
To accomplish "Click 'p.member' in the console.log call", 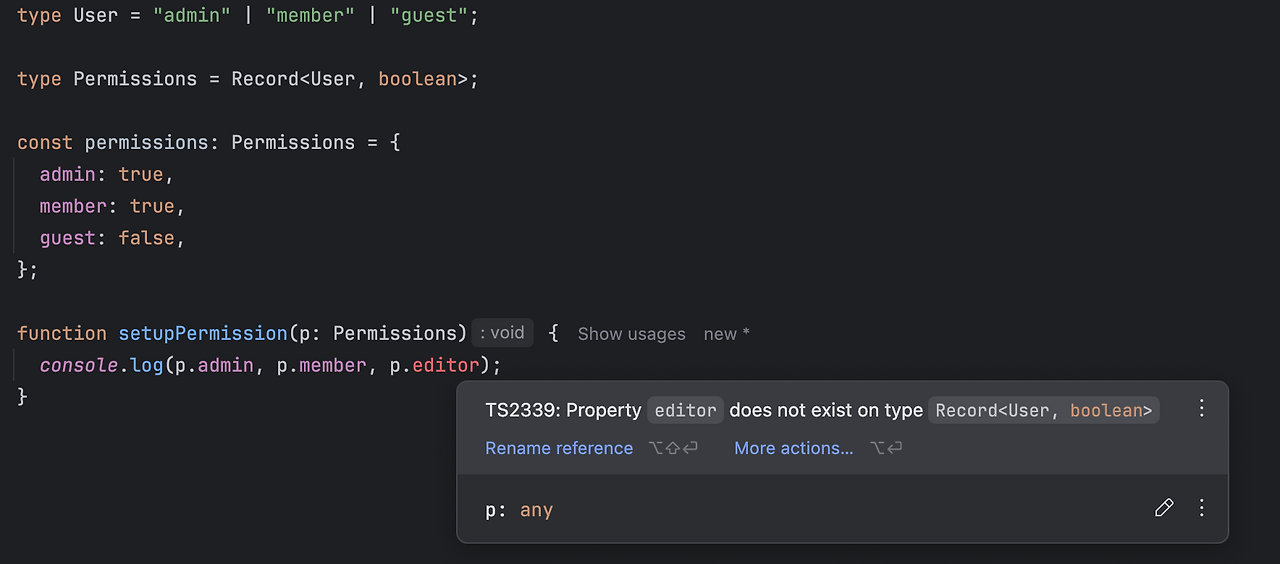I will (322, 365).
